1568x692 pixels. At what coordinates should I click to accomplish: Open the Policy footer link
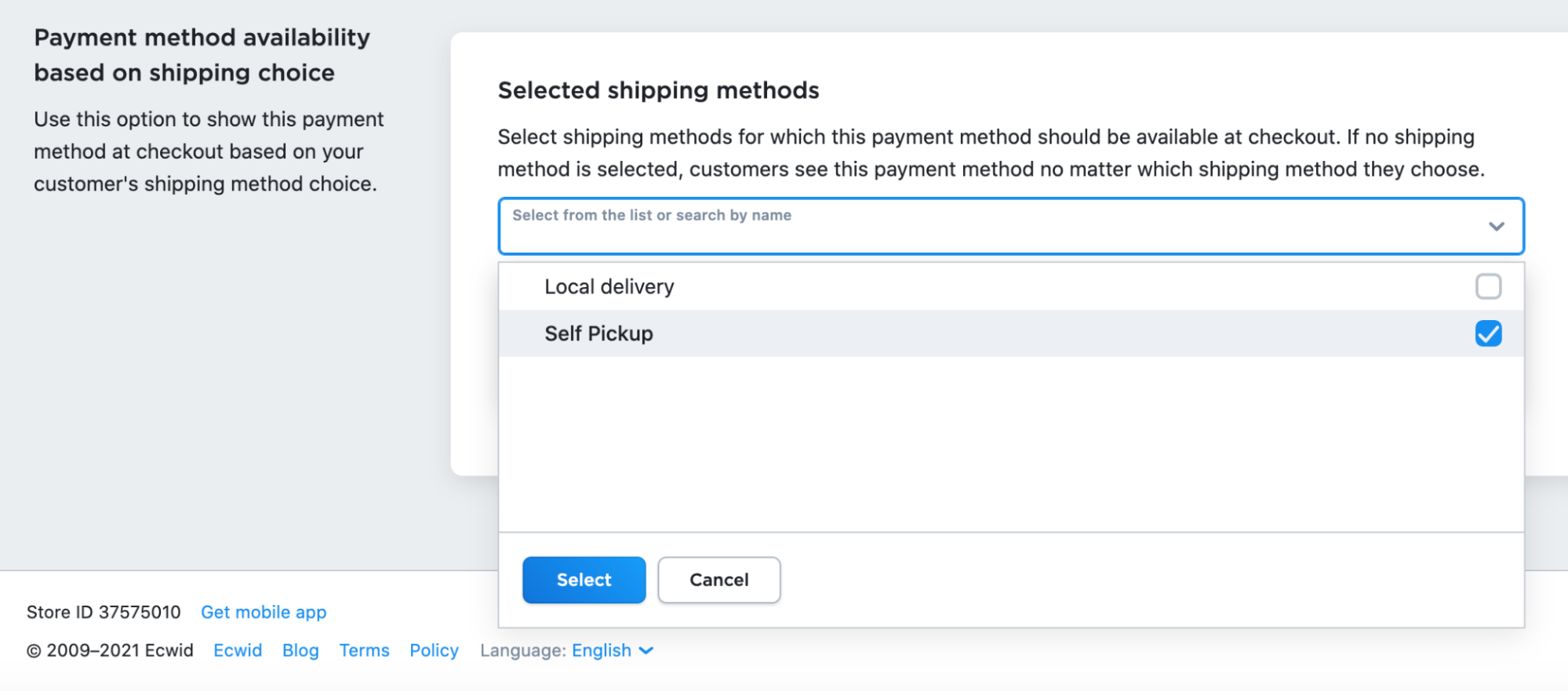pyautogui.click(x=434, y=650)
